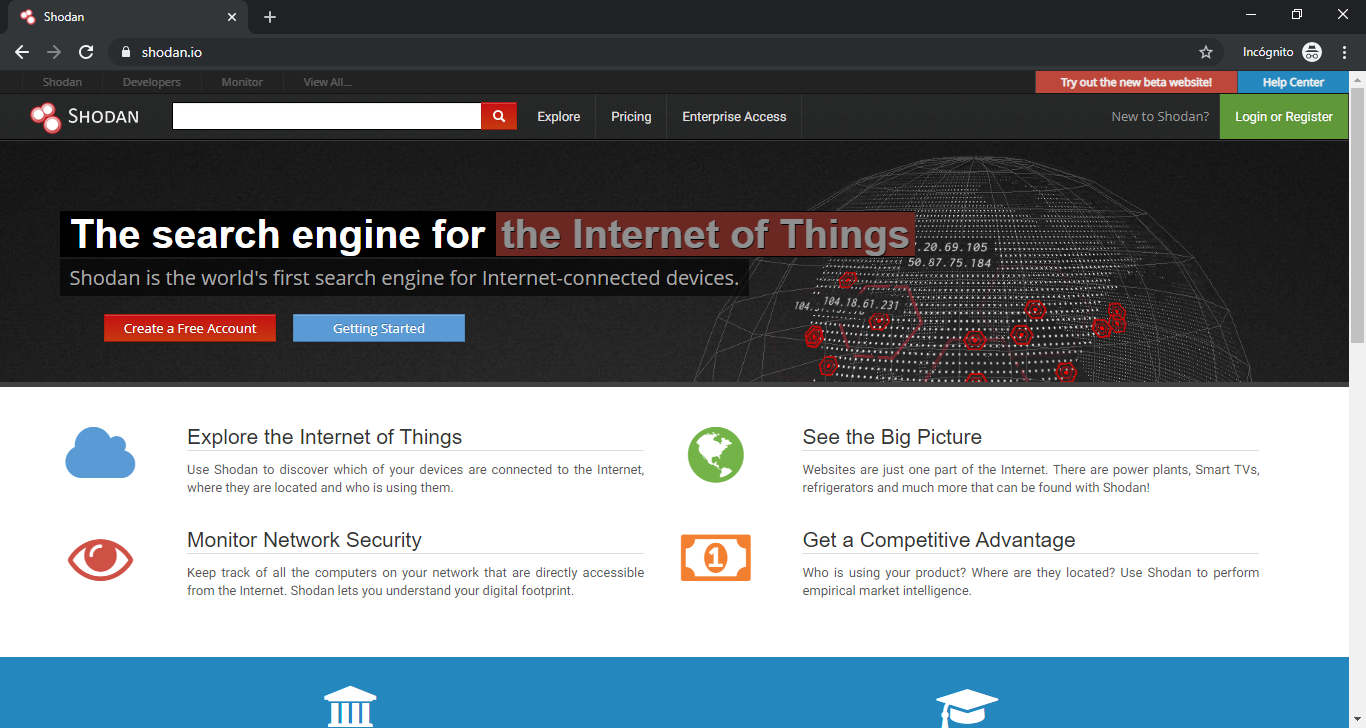Focus the Shodan search input field

tap(327, 116)
